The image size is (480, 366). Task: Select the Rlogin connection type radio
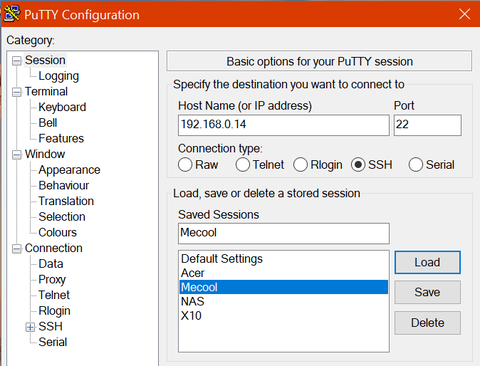pyautogui.click(x=300, y=165)
